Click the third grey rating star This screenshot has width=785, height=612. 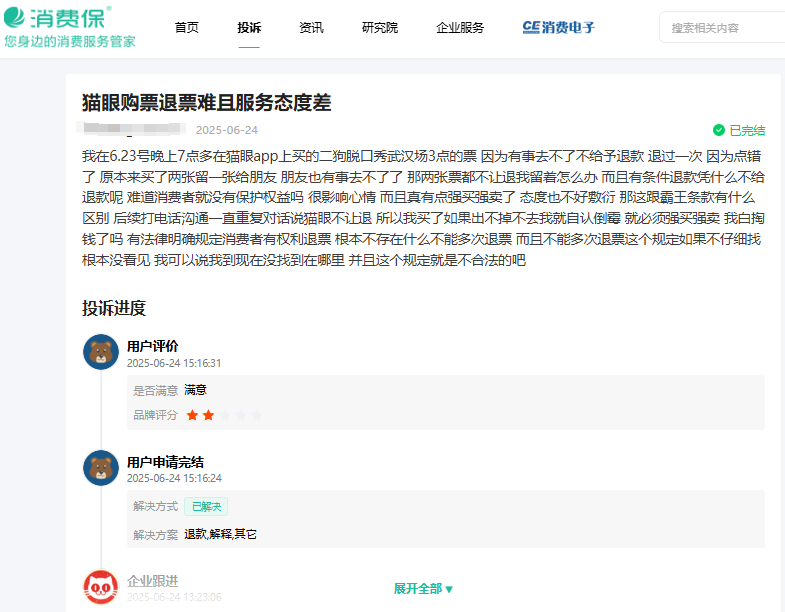click(225, 415)
